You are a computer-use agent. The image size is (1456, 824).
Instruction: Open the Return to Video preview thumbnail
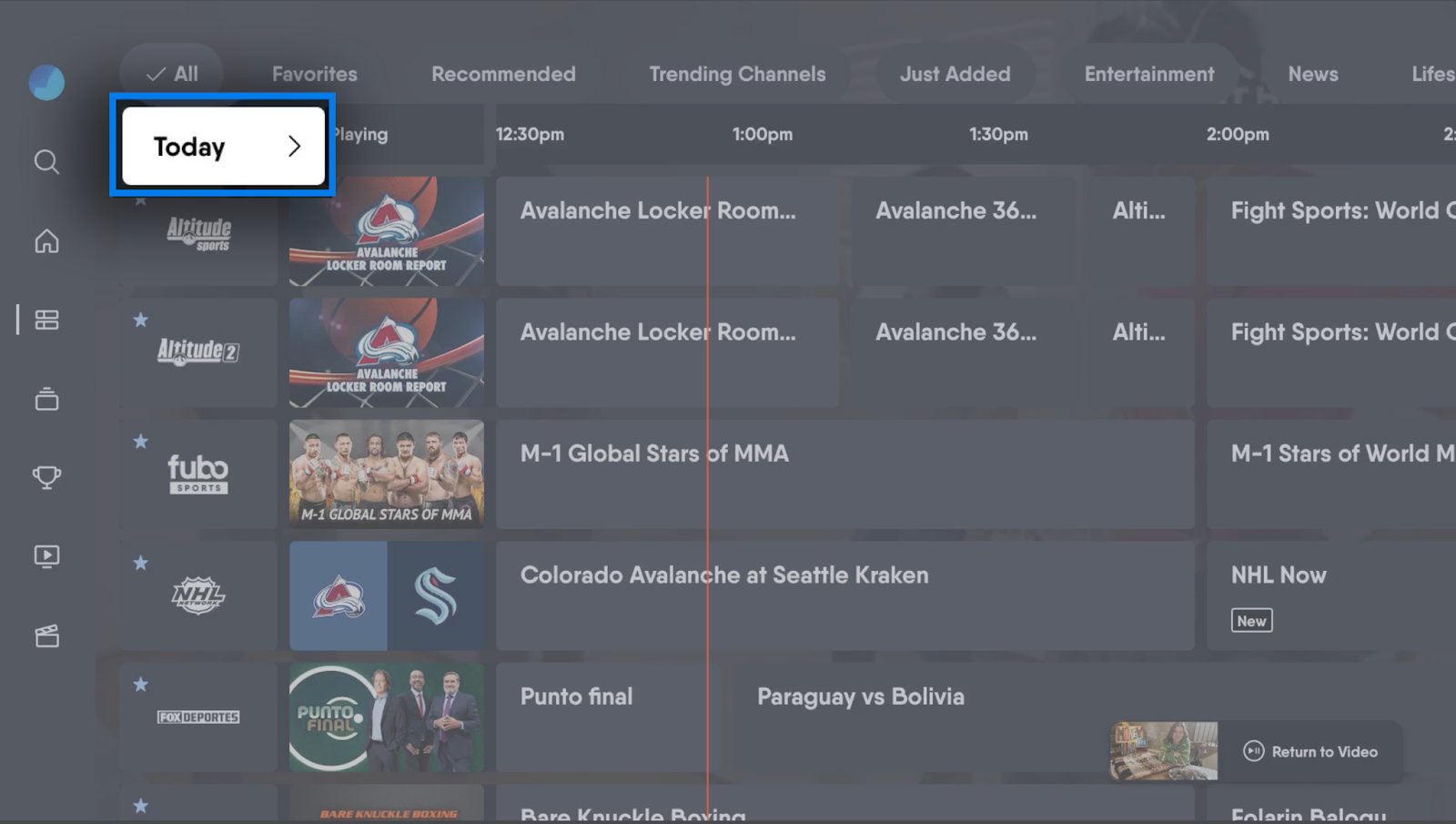[1164, 751]
